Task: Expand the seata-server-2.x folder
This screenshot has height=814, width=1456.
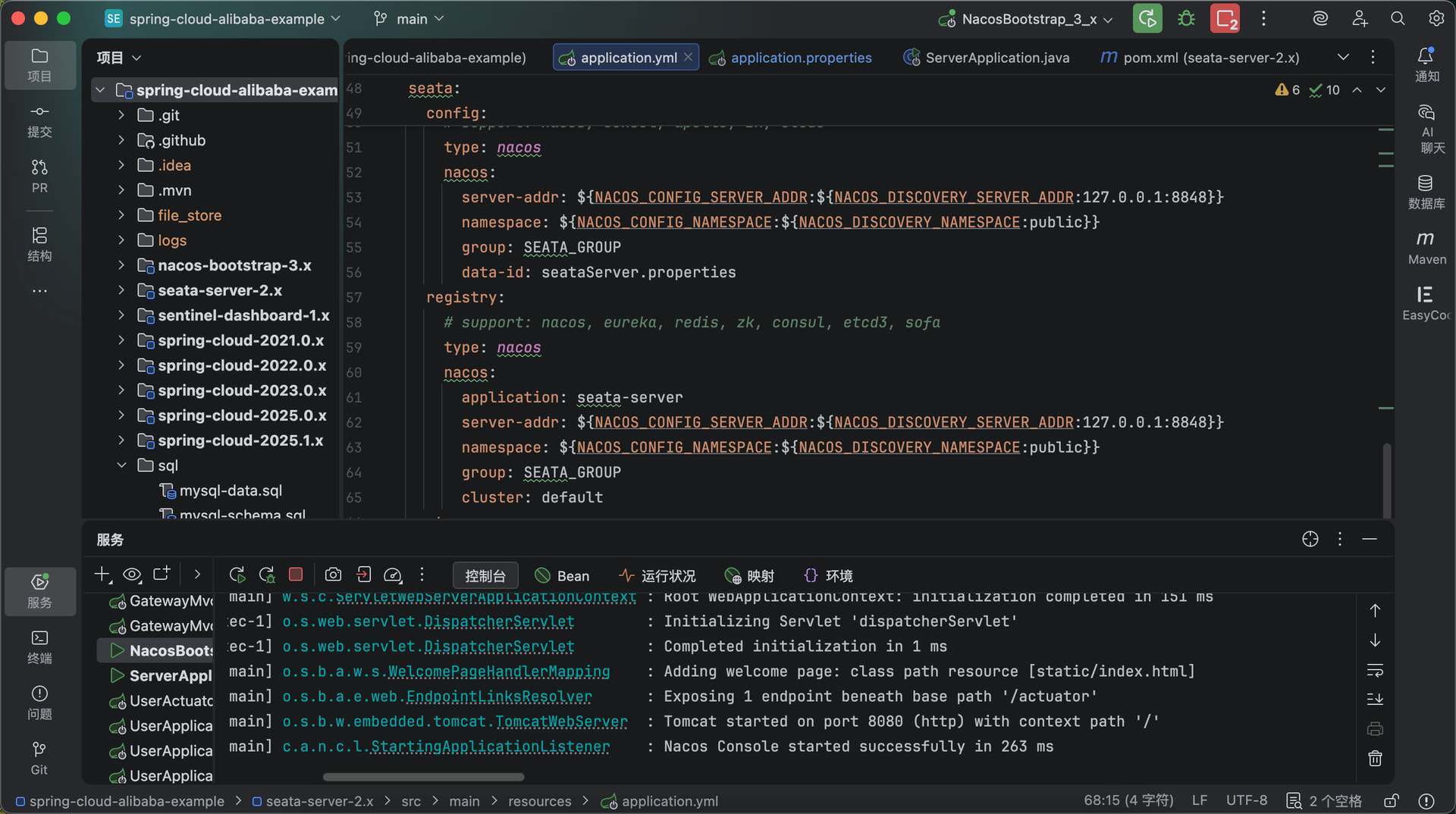Action: (121, 290)
